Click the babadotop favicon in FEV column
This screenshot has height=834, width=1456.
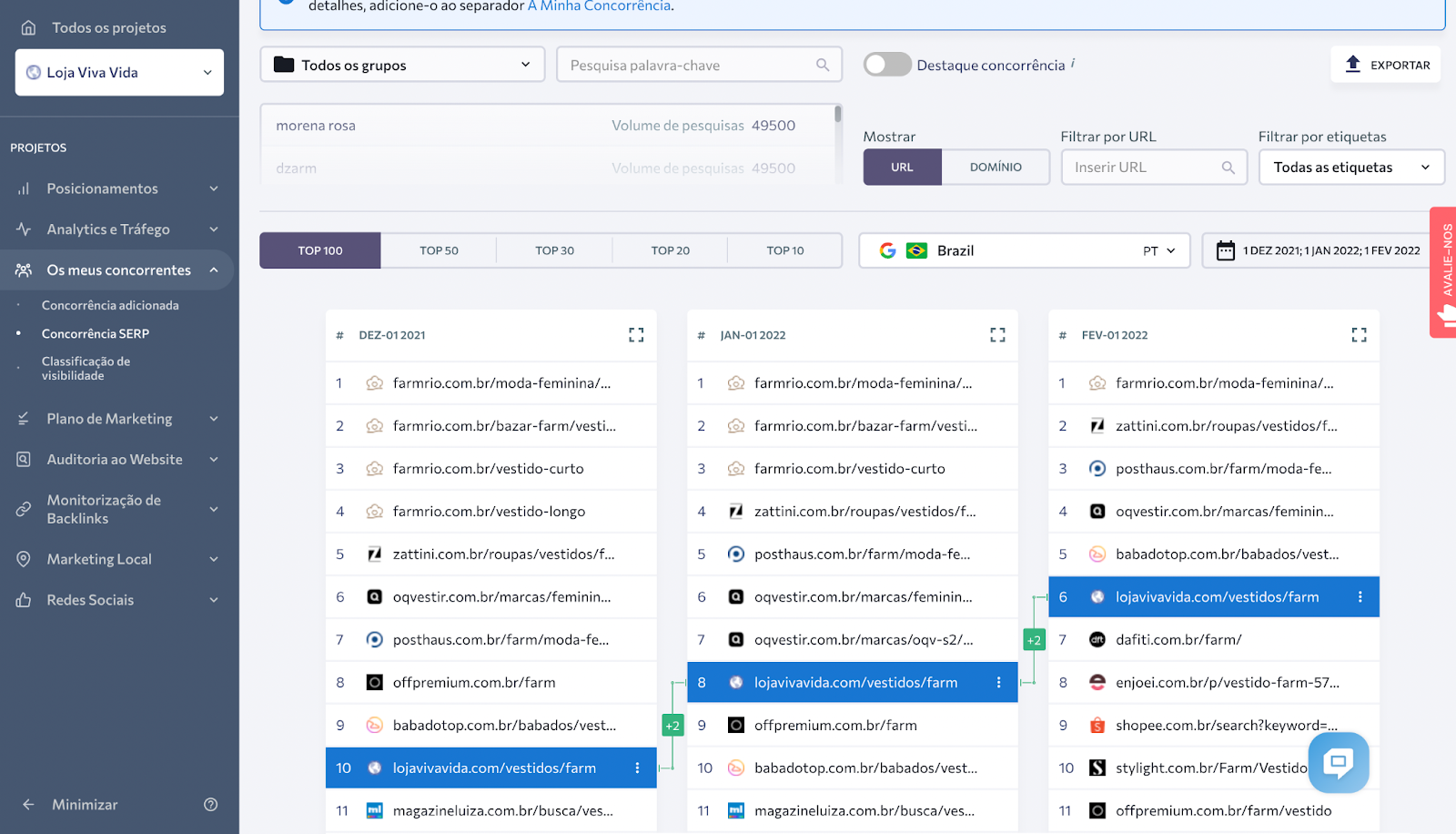point(1097,554)
